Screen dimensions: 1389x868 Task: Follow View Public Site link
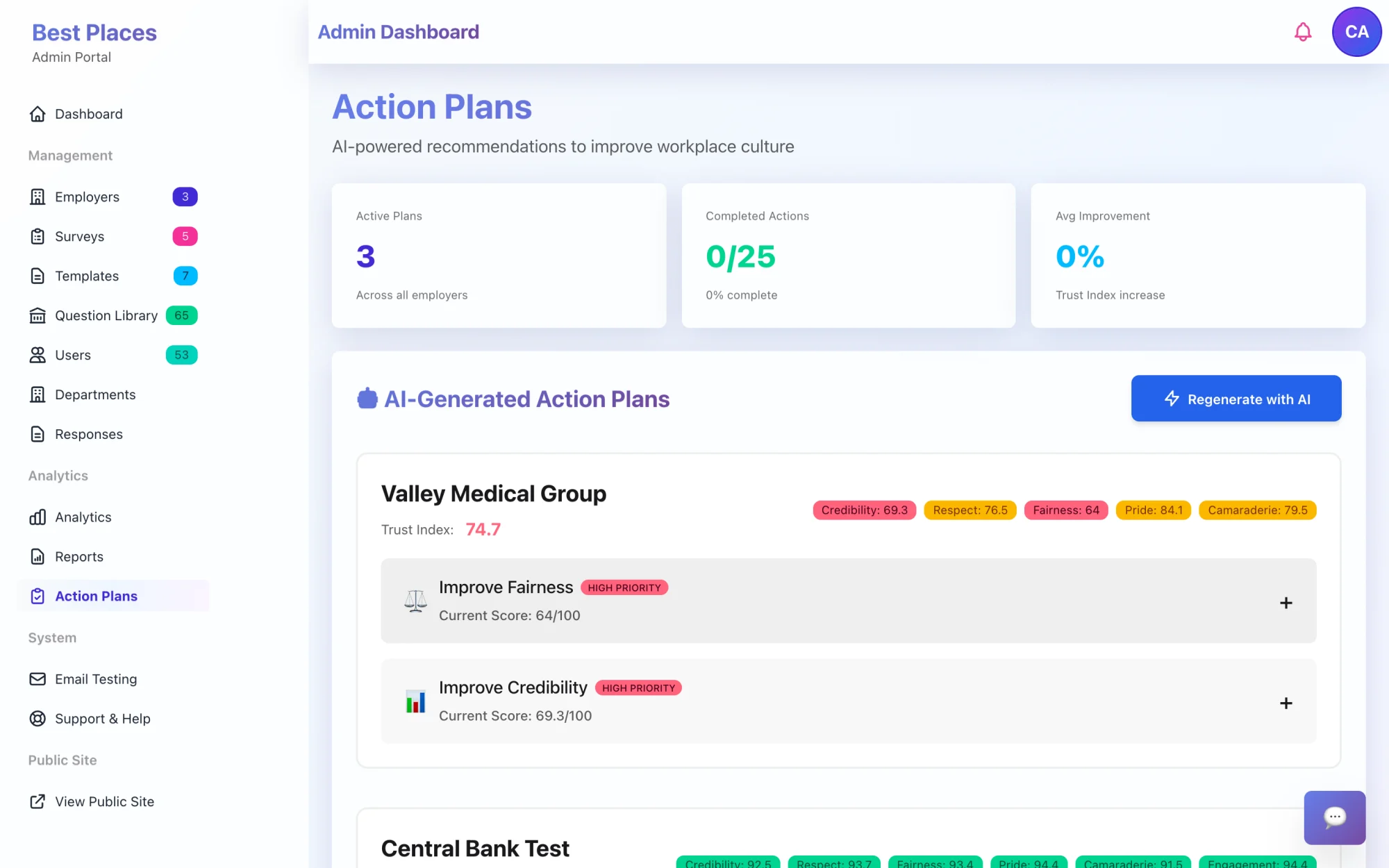pos(113,801)
